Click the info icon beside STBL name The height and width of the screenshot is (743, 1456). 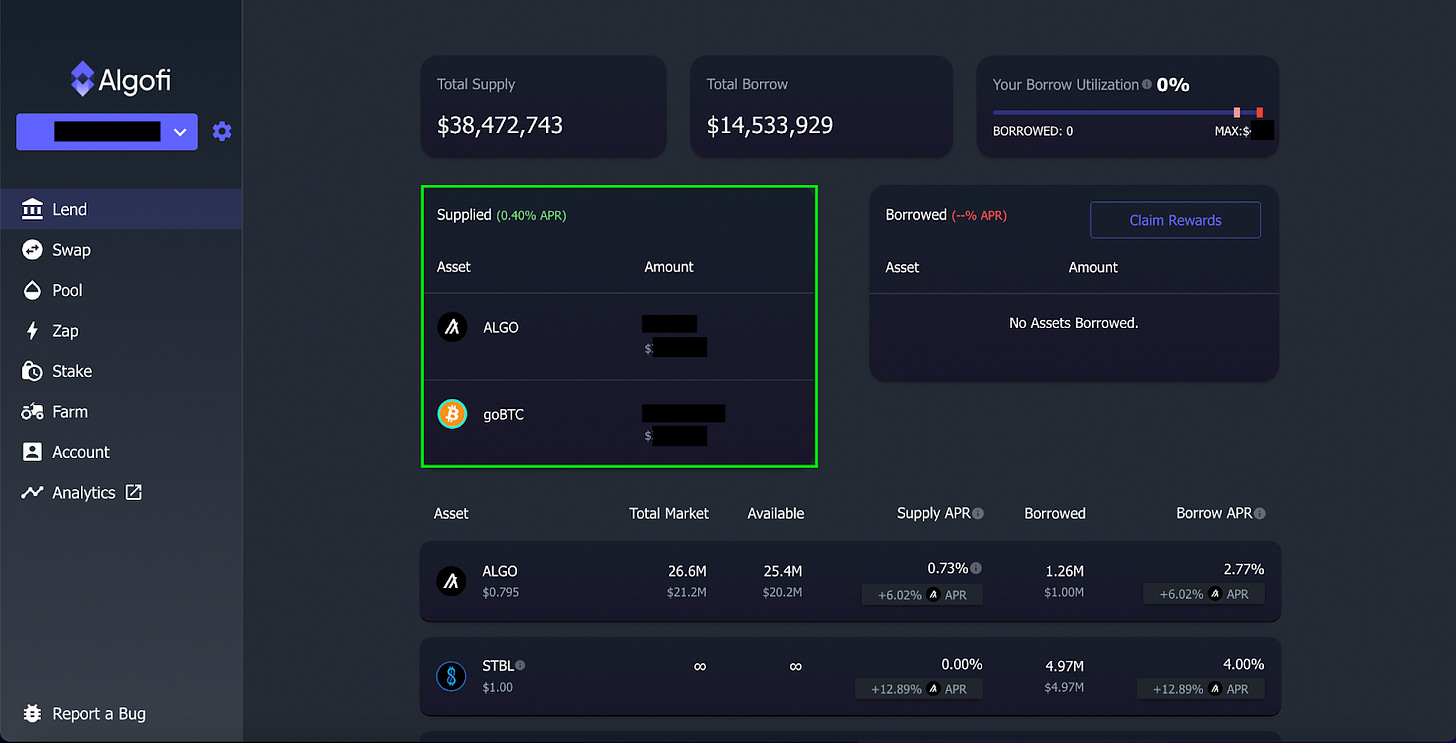tap(521, 665)
